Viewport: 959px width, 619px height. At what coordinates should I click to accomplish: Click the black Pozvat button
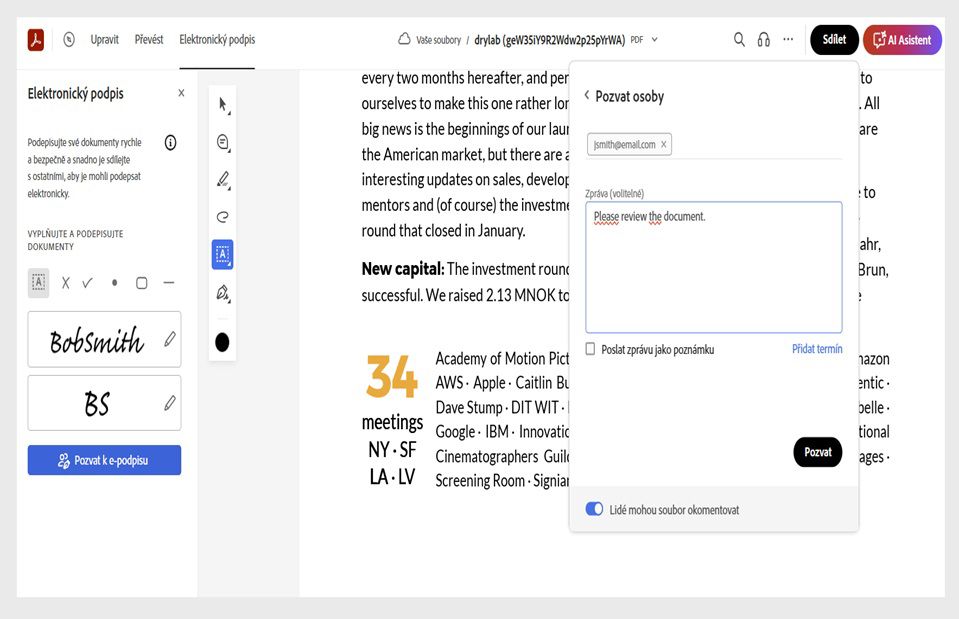(x=817, y=452)
